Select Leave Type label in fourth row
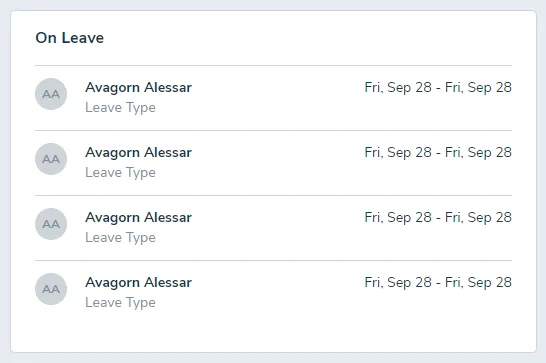This screenshot has width=546, height=363. 120,303
